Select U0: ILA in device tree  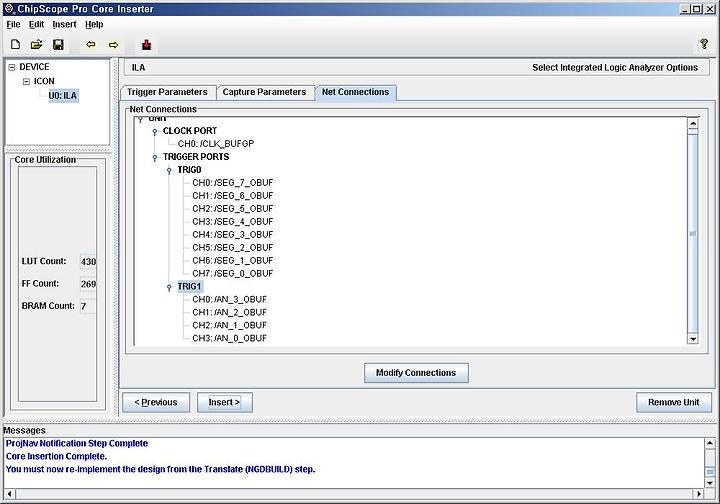(x=63, y=95)
